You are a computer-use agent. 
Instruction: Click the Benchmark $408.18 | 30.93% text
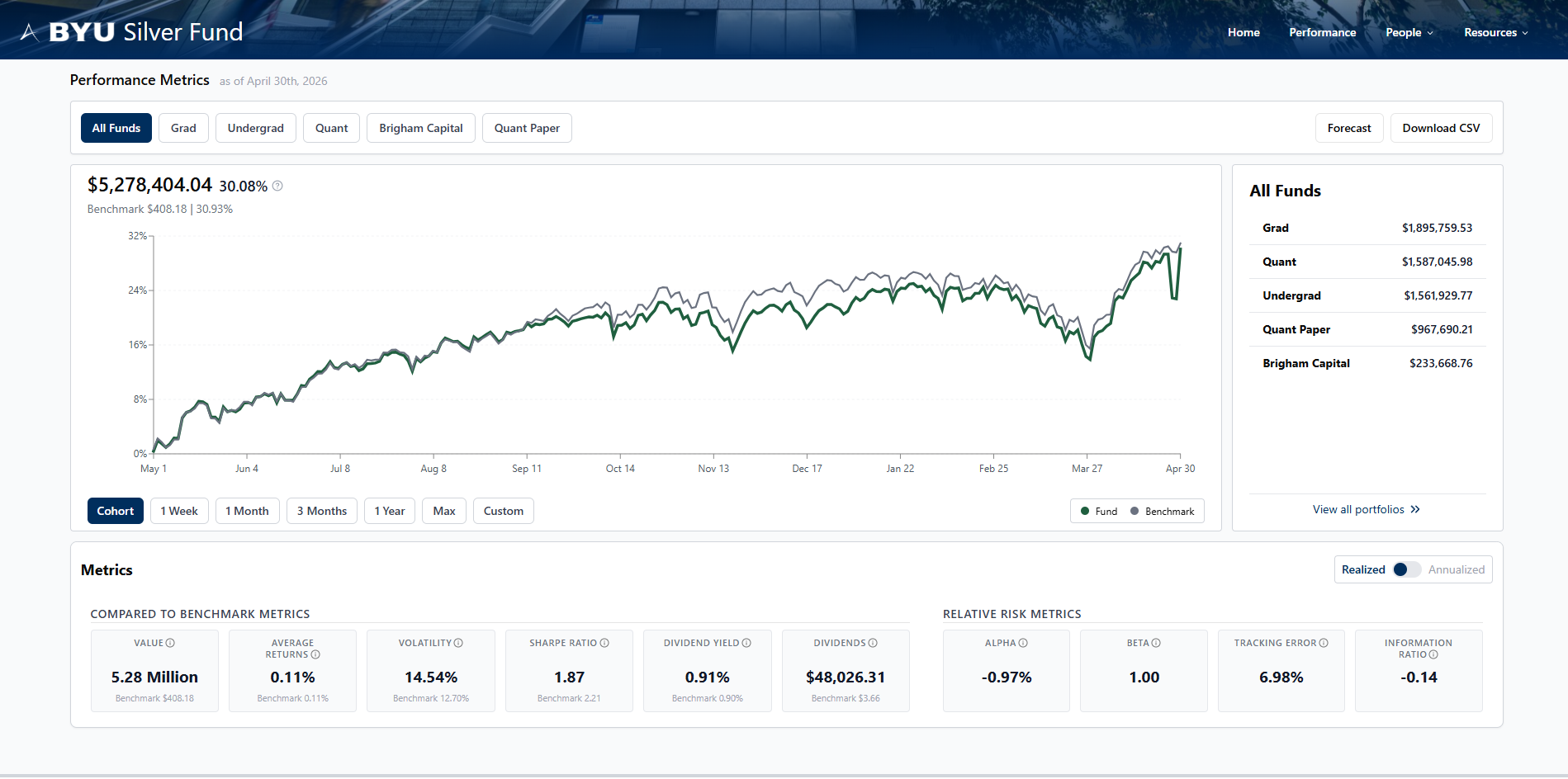pos(160,209)
